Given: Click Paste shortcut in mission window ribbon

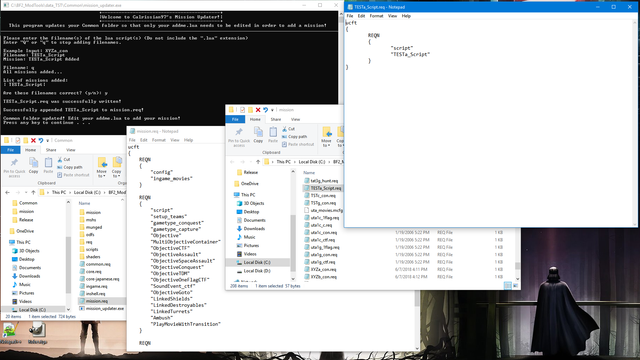Looking at the screenshot, I should [298, 144].
